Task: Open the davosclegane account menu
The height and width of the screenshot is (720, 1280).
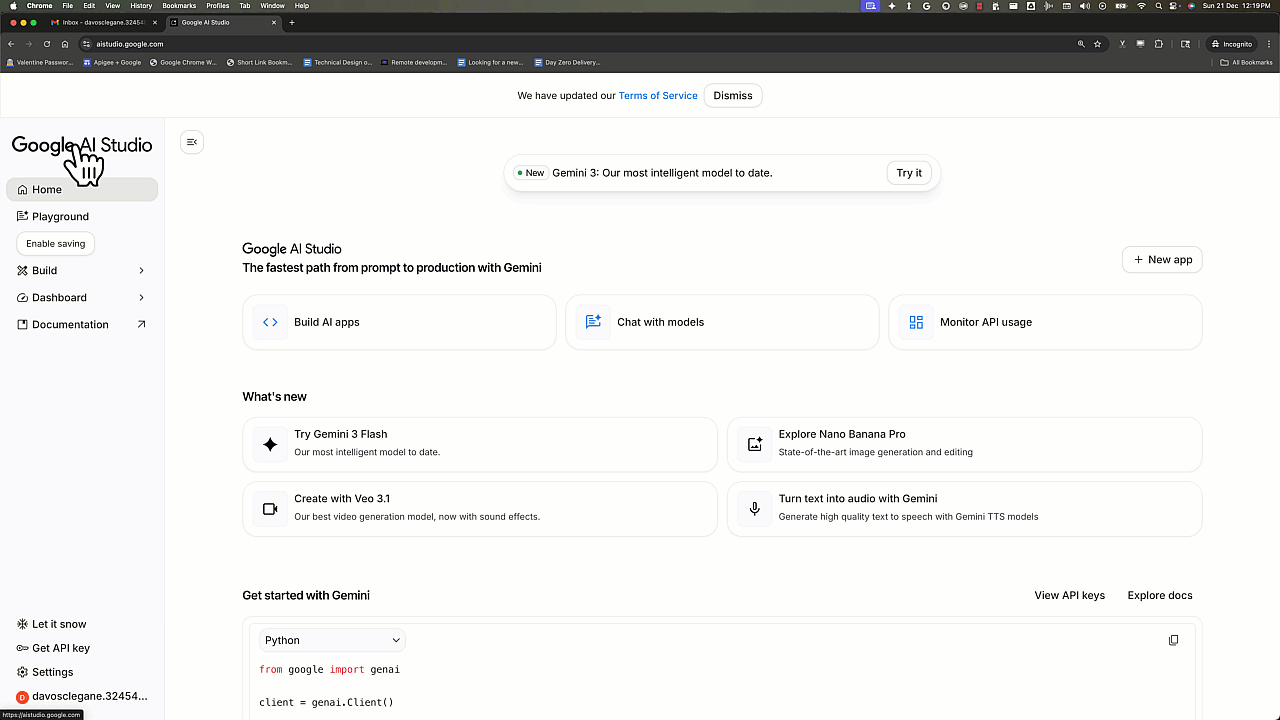Action: (x=82, y=696)
